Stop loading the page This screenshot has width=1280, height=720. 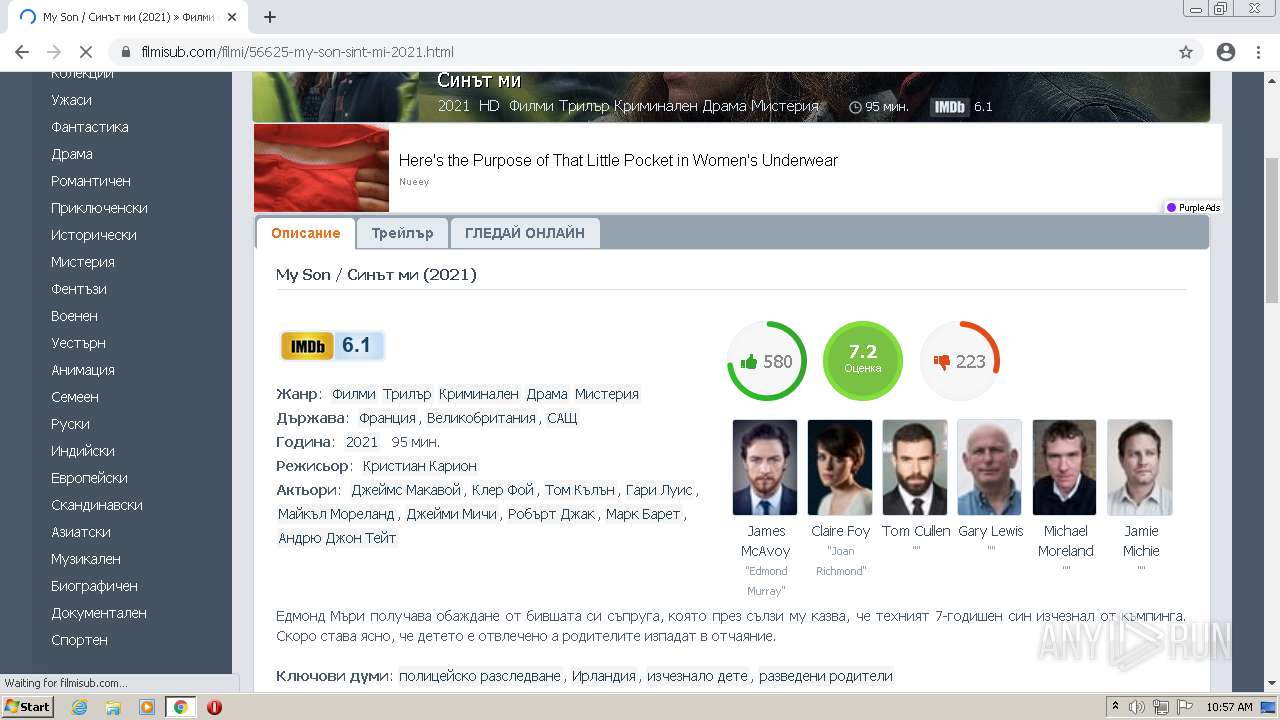point(86,52)
